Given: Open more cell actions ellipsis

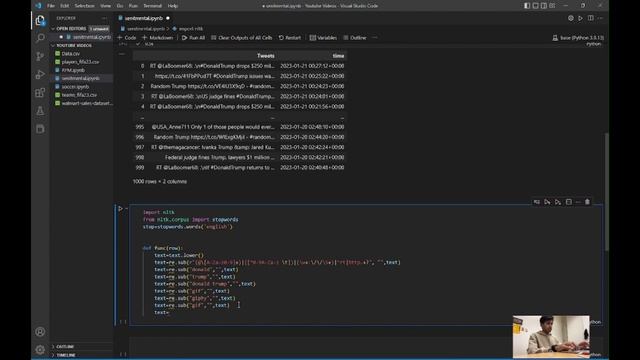Looking at the screenshot, I should [578, 202].
